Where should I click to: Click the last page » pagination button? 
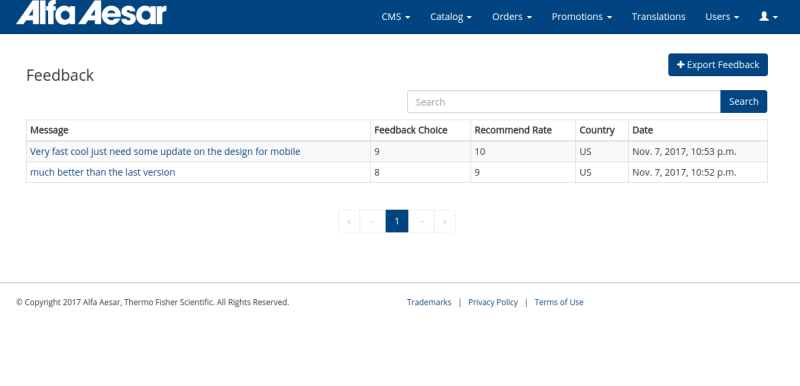(445, 221)
